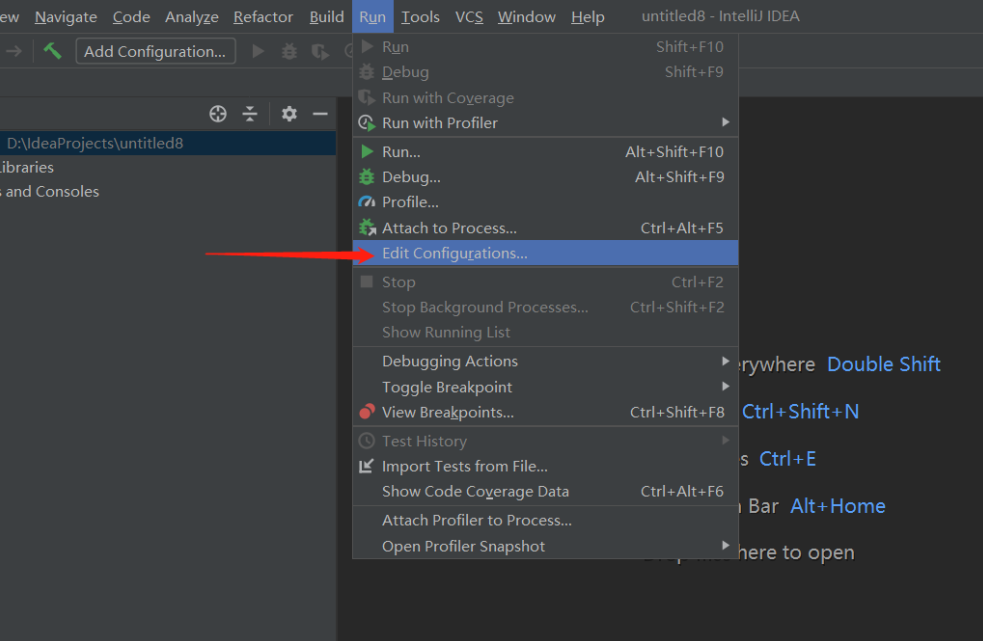Choose Run... menu entry
Viewport: 983px width, 641px height.
coord(545,152)
